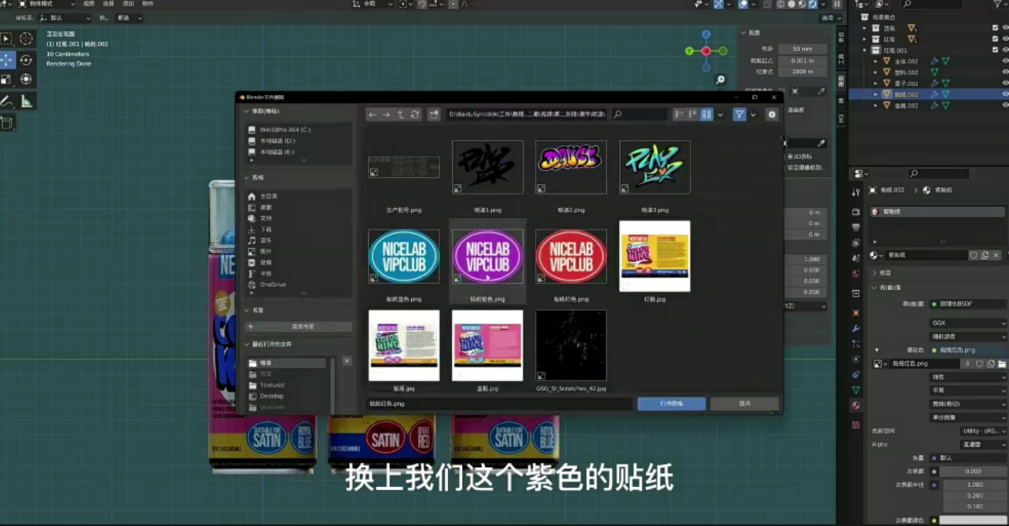This screenshot has height=526, width=1009.
Task: Select red NICELAB VIPCLUB sticker thumbnail
Action: (571, 256)
